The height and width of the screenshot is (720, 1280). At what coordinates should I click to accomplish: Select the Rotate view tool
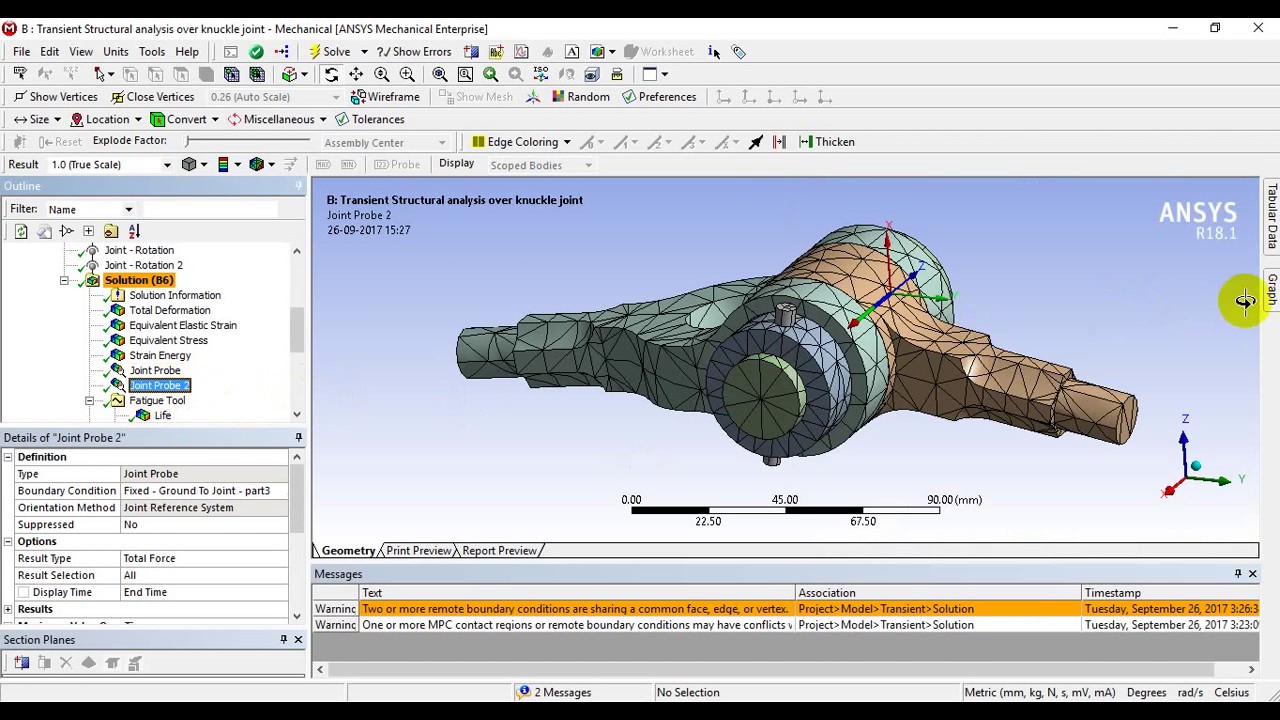tap(331, 74)
